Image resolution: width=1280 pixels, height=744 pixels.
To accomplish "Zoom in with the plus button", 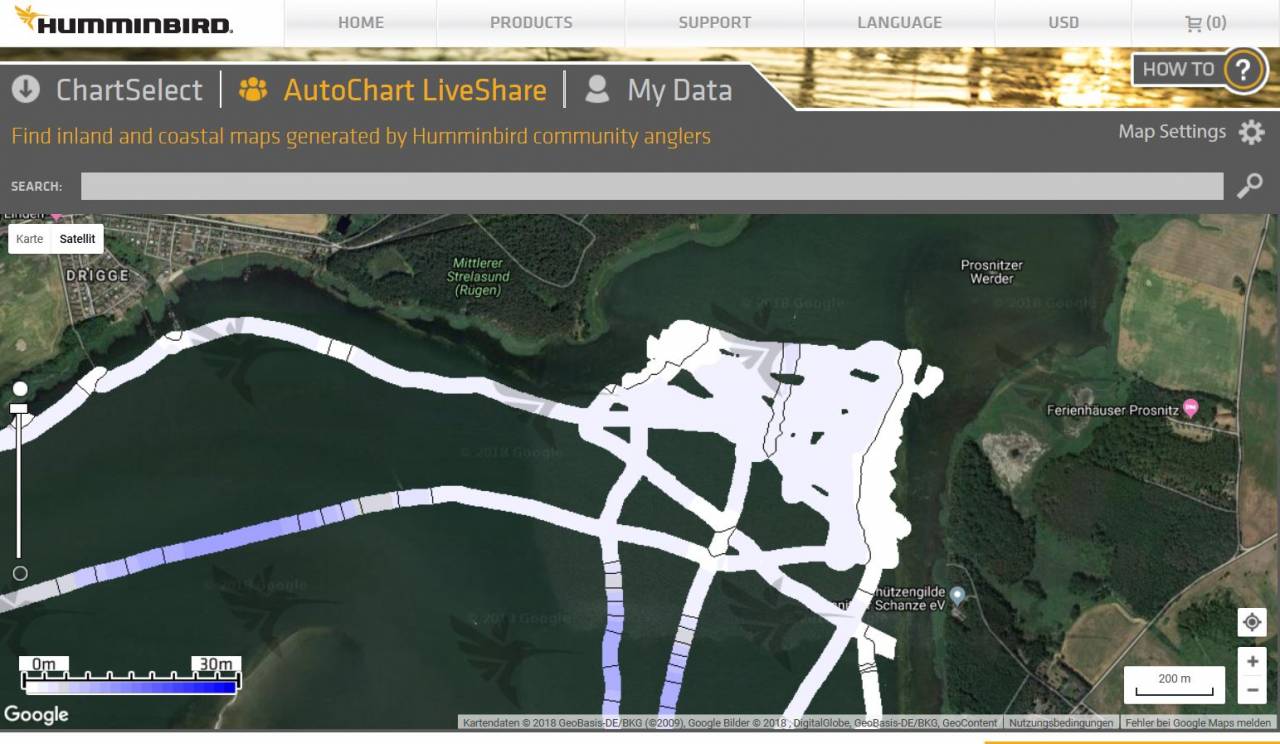I will coord(1251,662).
